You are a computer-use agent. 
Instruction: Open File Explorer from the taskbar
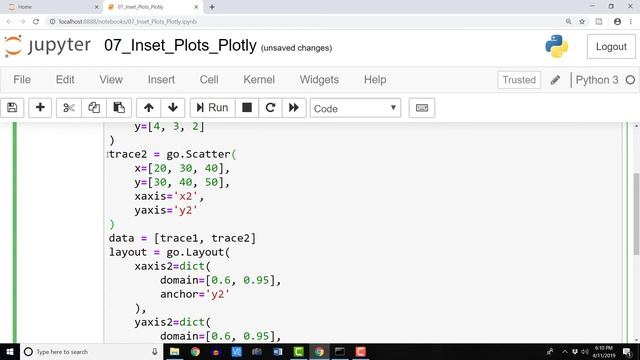click(174, 352)
